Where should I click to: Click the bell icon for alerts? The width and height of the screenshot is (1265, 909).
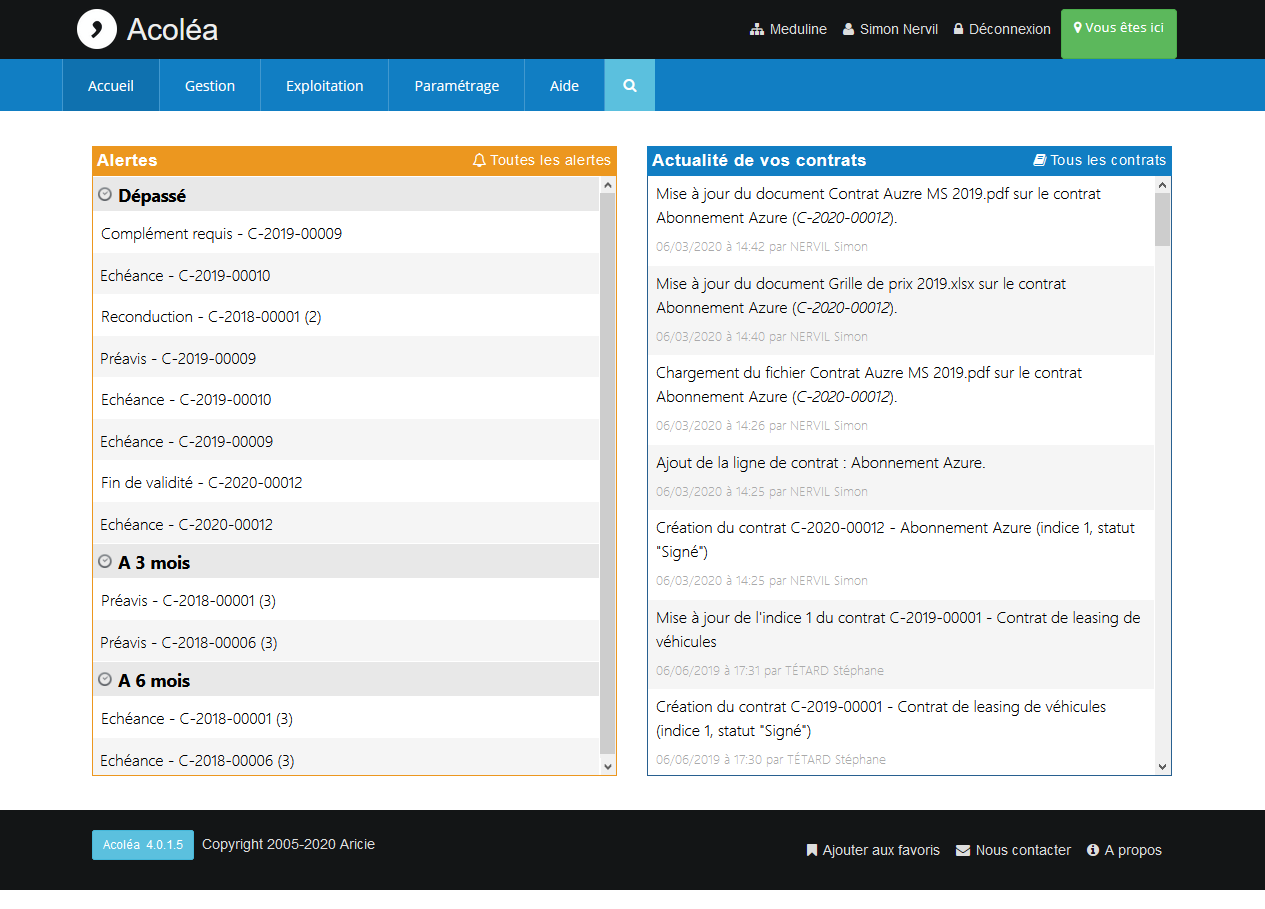click(x=479, y=160)
